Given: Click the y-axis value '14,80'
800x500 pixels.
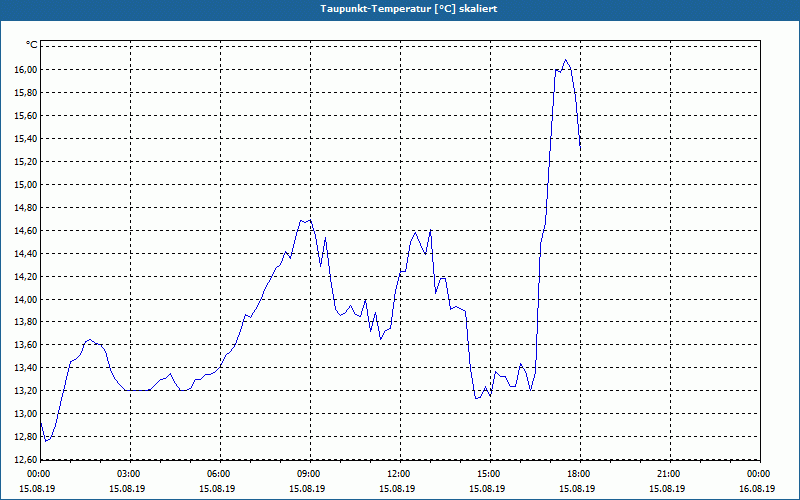Looking at the screenshot, I should (x=27, y=208).
